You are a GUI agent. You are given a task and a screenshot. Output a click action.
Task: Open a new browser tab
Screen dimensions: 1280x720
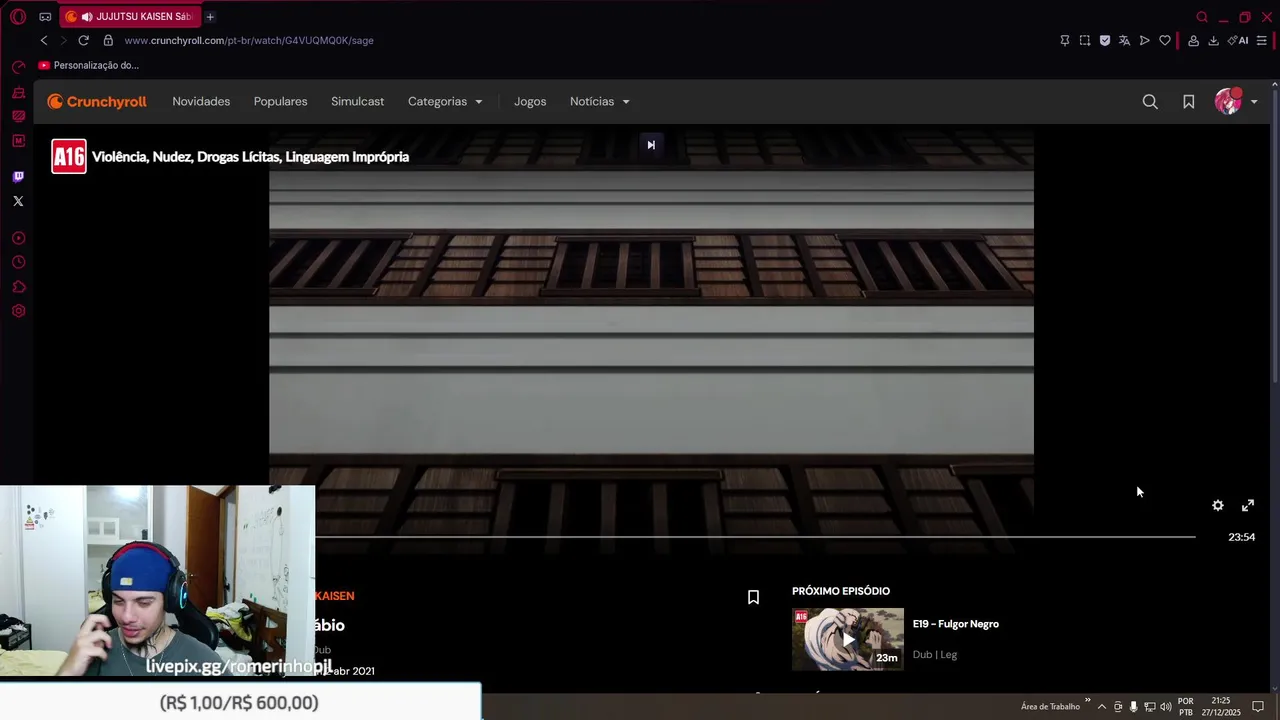210,17
